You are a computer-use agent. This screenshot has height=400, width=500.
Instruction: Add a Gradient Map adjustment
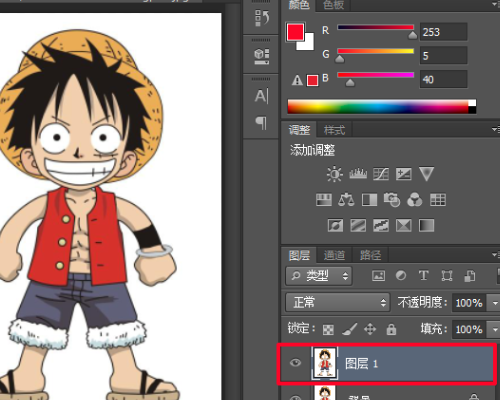[x=426, y=226]
